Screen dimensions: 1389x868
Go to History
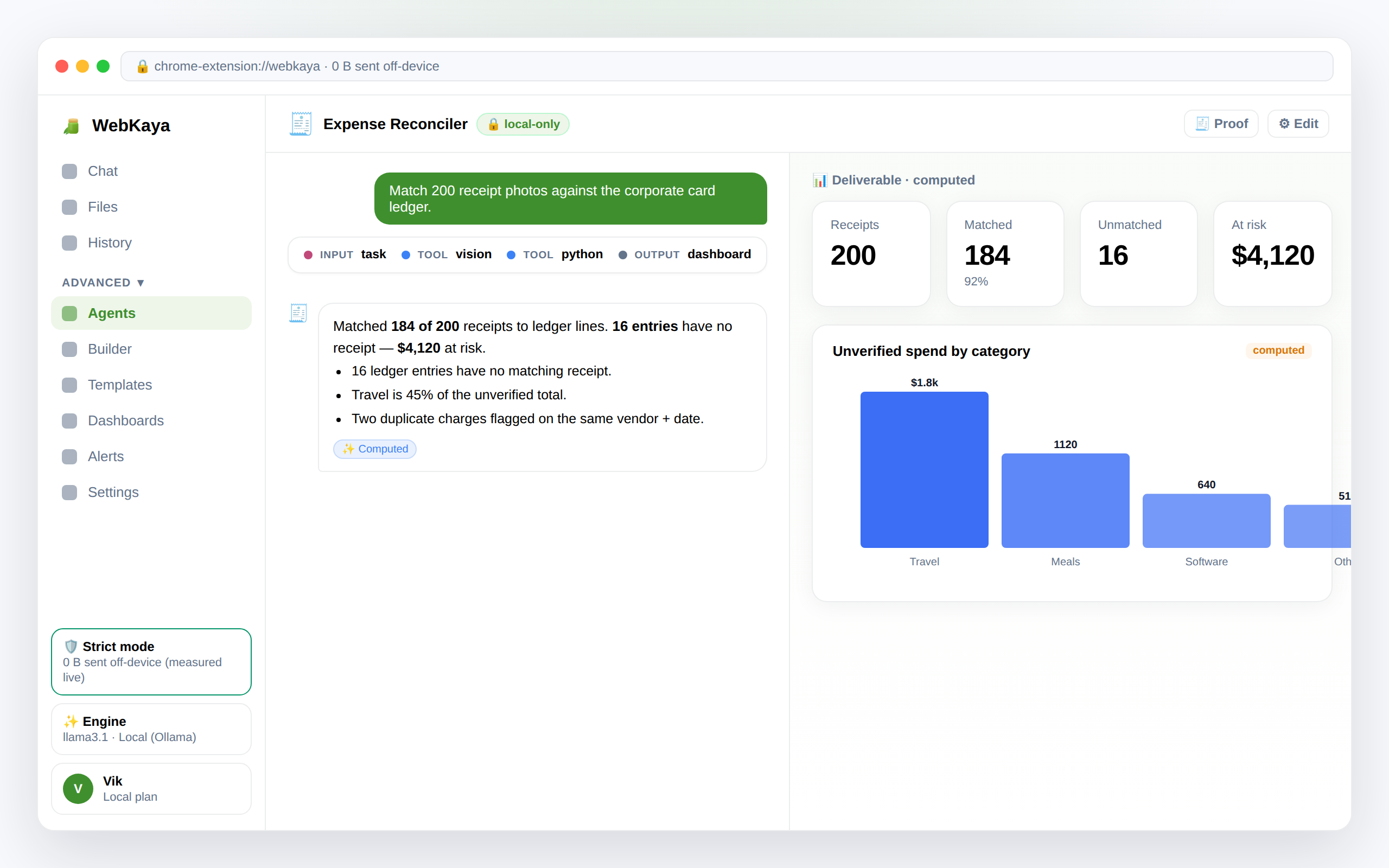click(x=151, y=243)
